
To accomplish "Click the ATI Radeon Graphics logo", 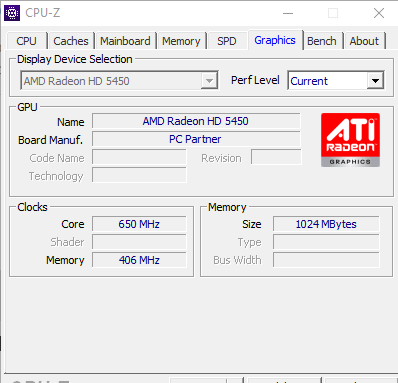I will tap(350, 140).
